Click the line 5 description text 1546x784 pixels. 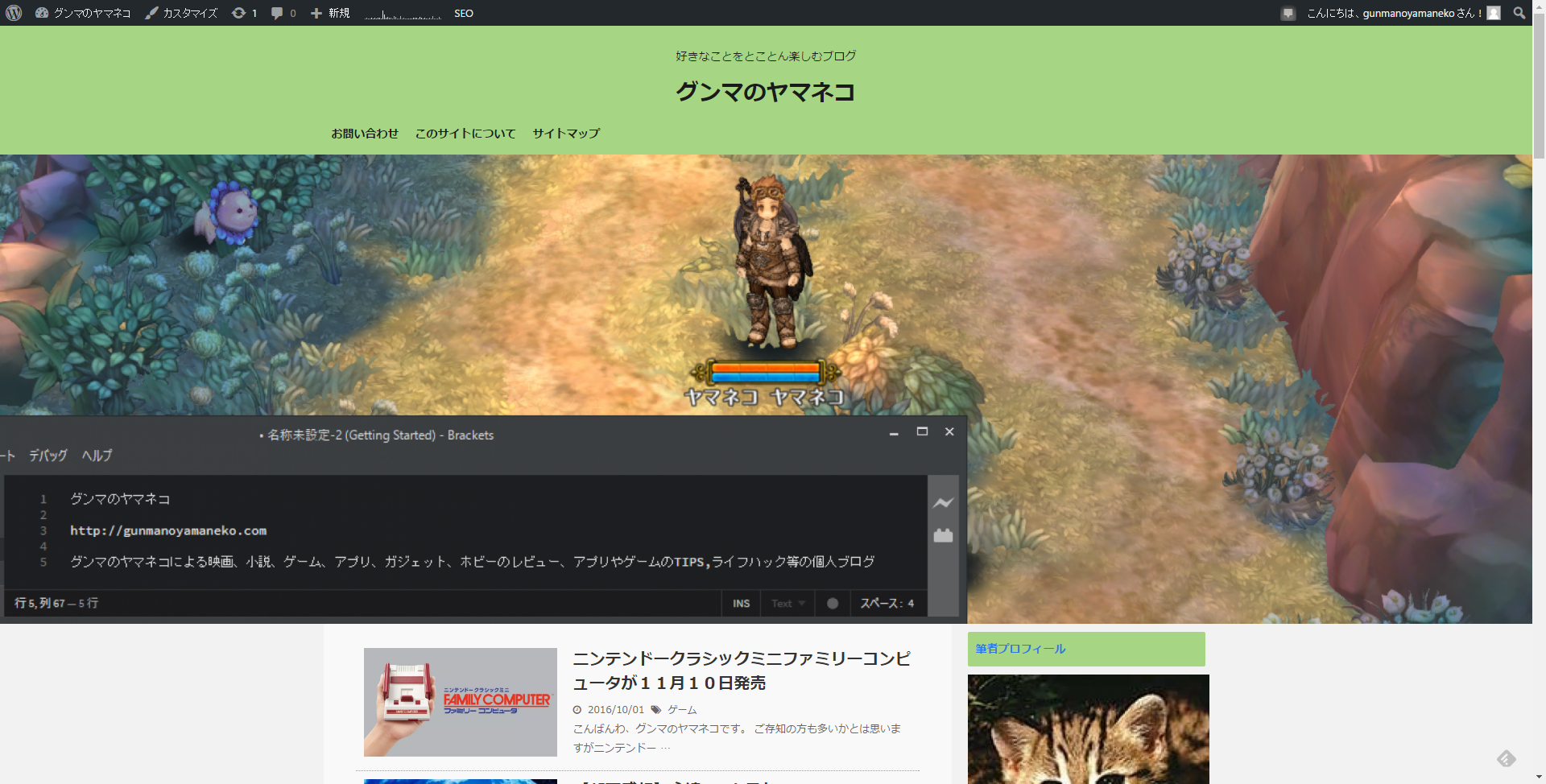click(x=472, y=562)
